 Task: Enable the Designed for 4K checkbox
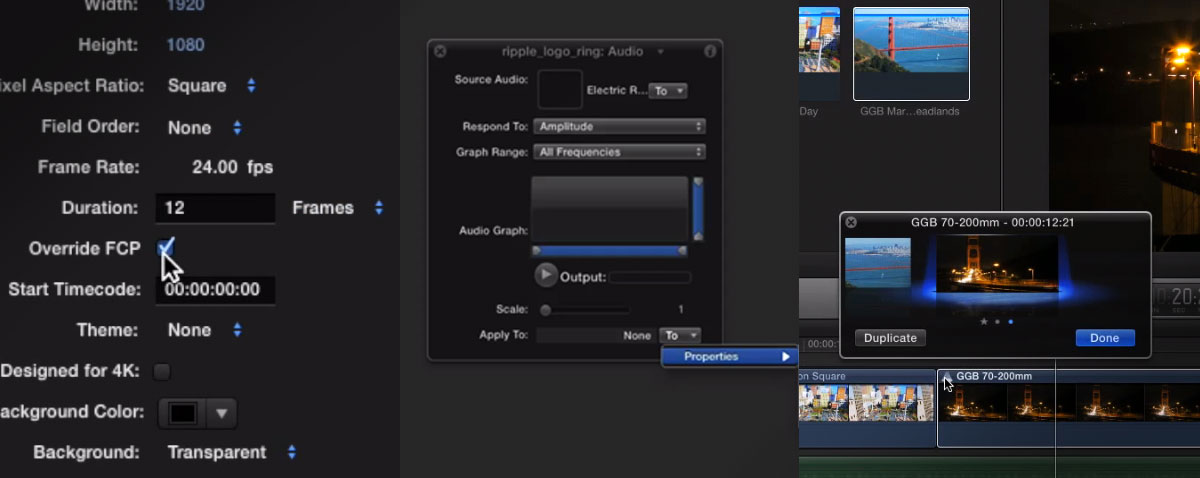161,371
